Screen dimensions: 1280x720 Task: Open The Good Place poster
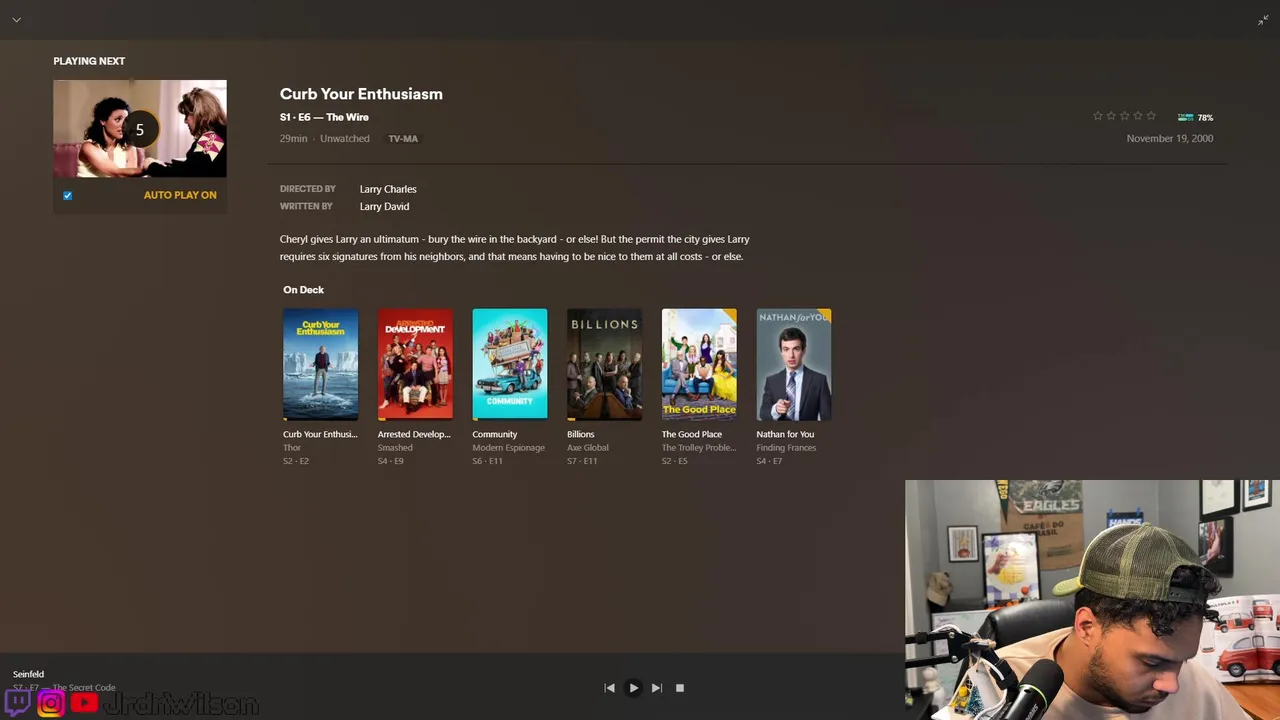[x=699, y=364]
